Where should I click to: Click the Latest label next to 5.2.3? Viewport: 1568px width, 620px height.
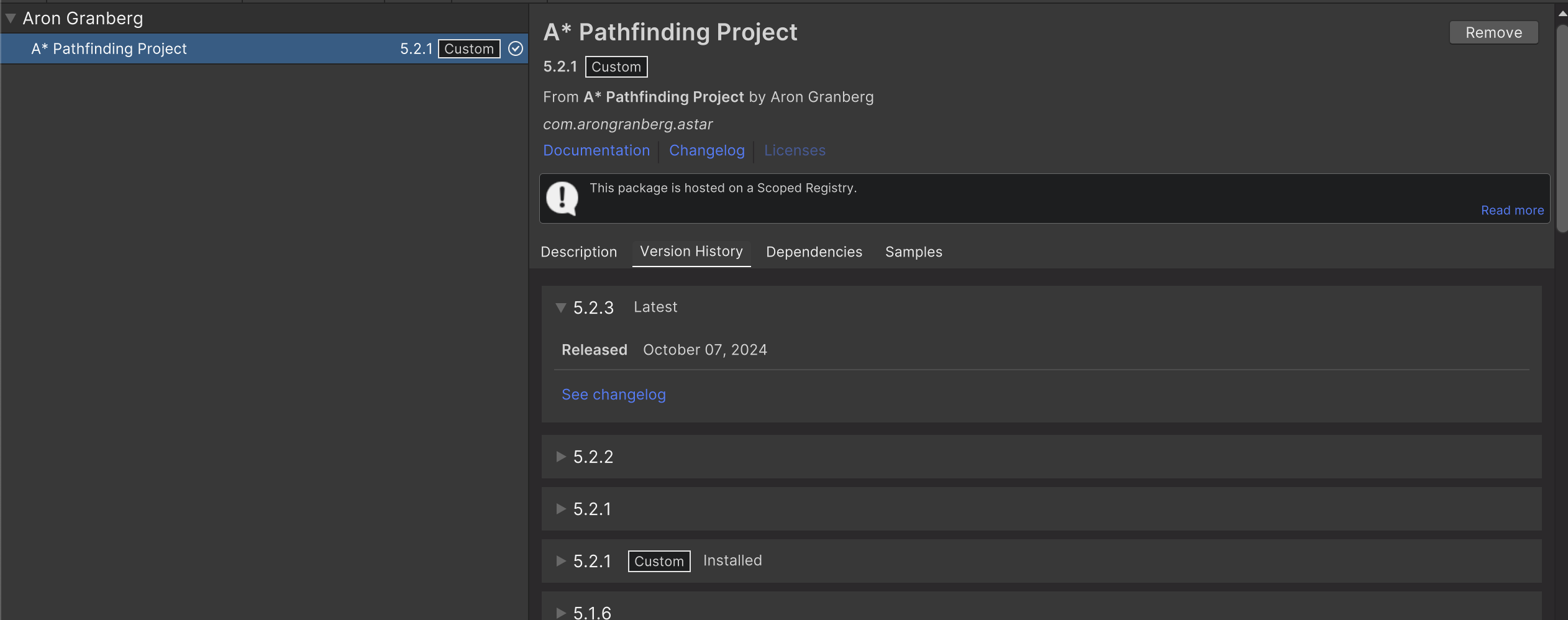click(x=655, y=307)
